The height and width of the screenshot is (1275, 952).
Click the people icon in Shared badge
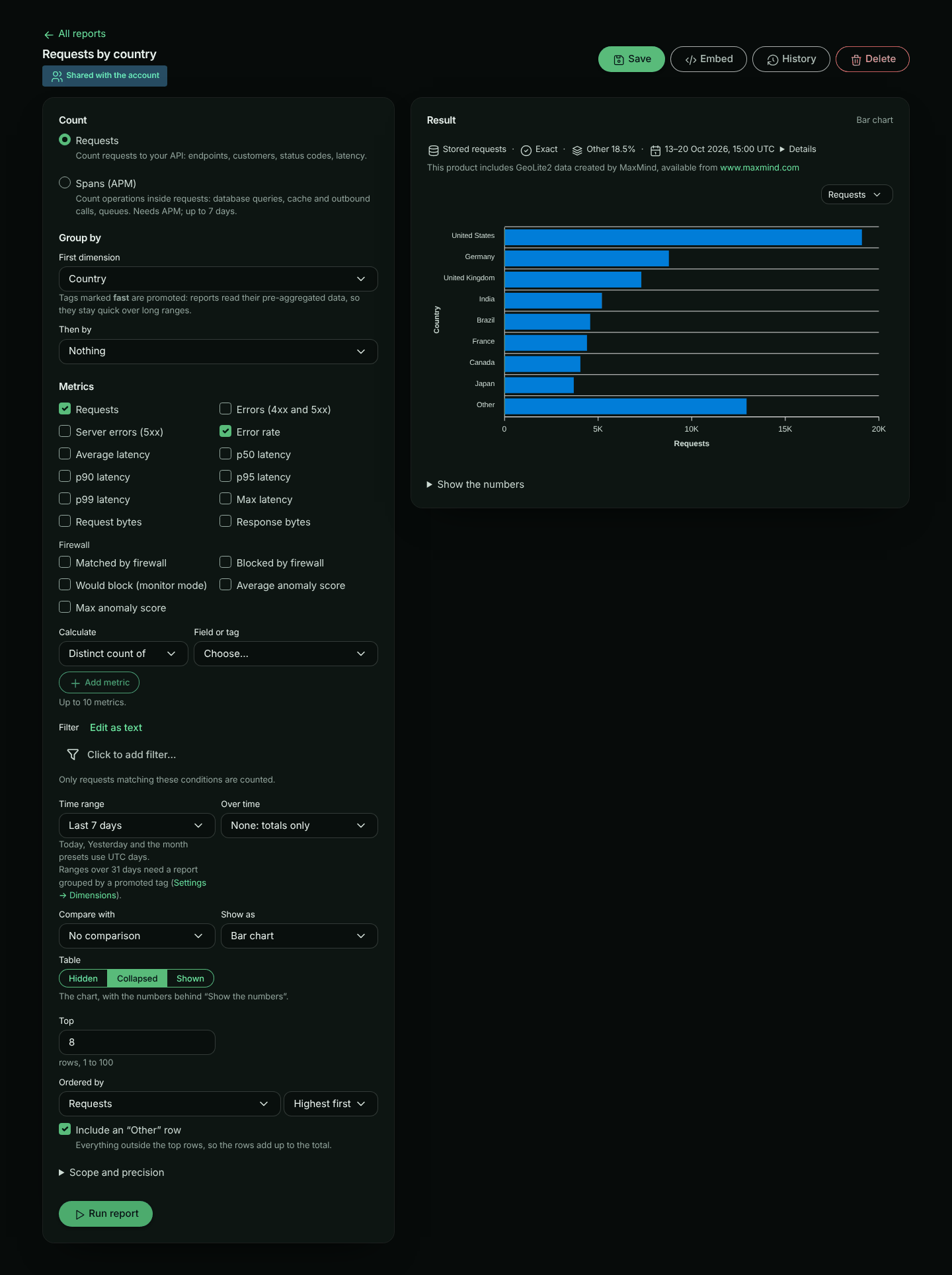[57, 76]
